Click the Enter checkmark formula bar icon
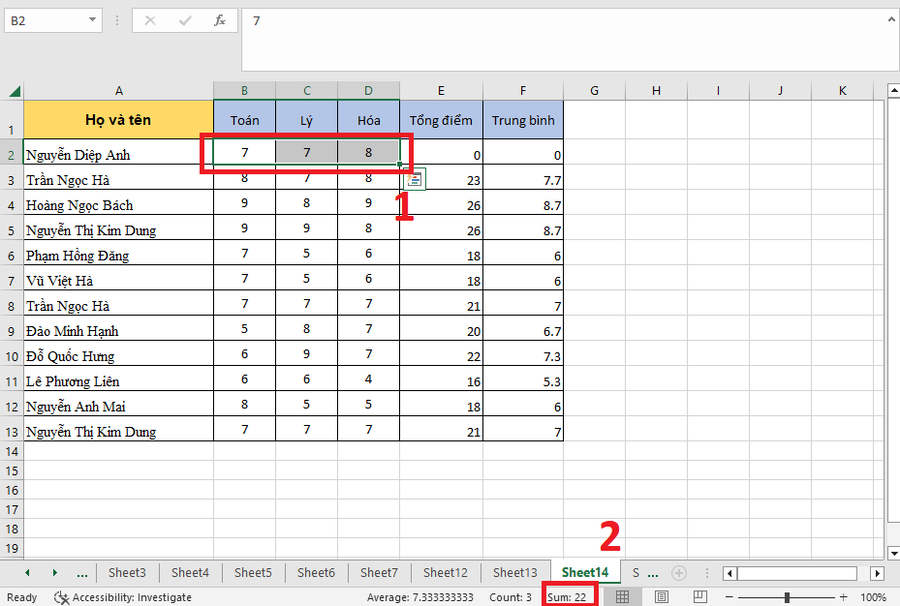The image size is (900, 606). tap(185, 21)
